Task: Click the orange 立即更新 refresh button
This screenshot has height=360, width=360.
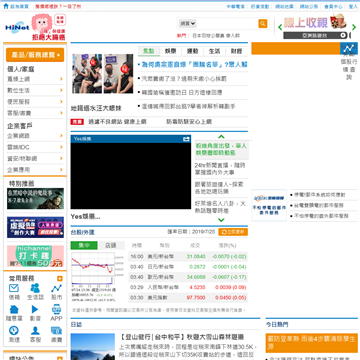Action: [233, 232]
